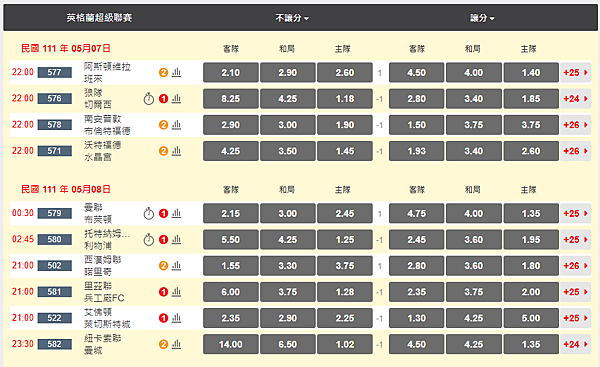Click red number 1 badge for match 580
The image size is (600, 367).
(x=163, y=240)
